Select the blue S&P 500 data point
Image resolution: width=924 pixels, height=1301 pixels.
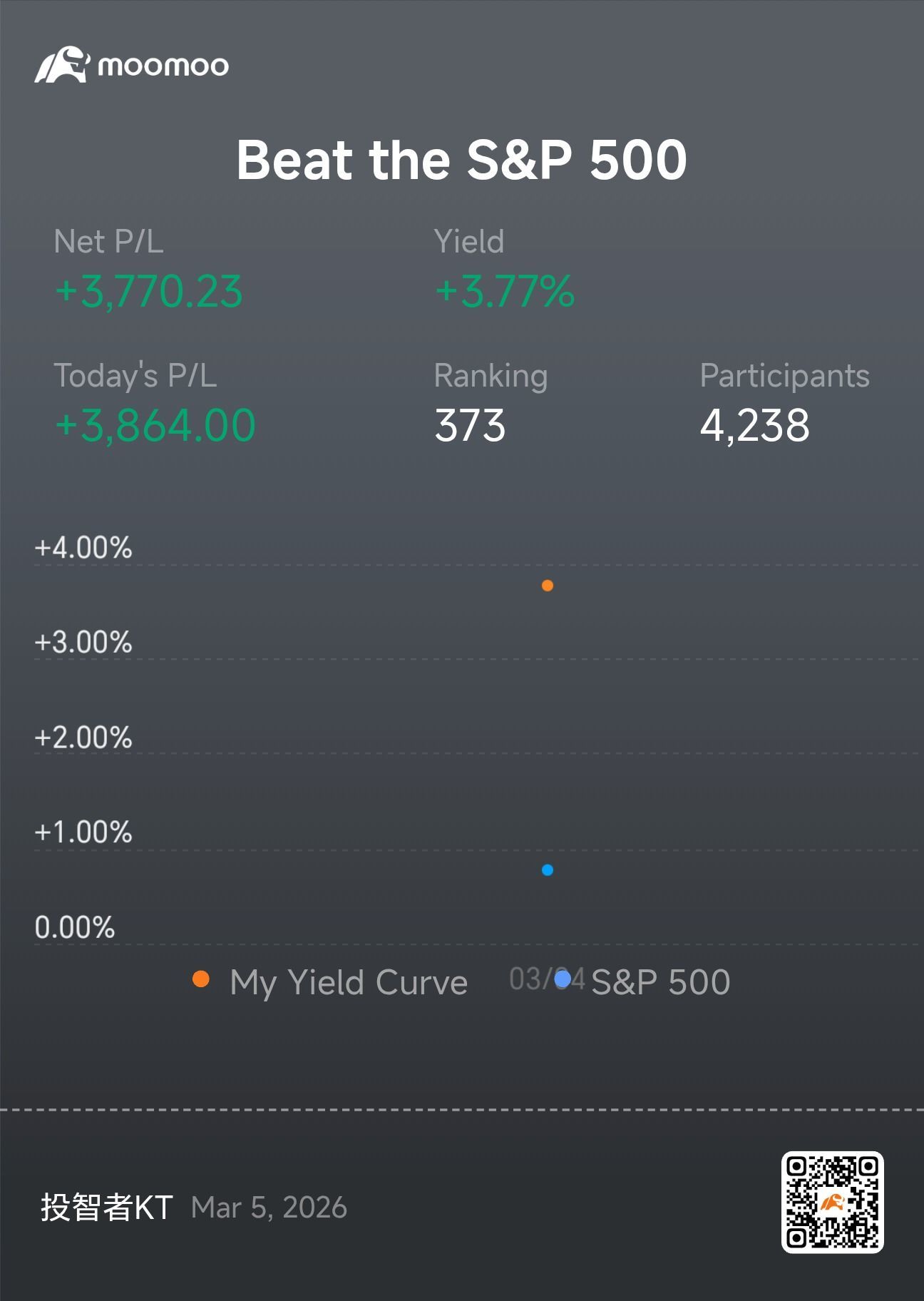click(x=548, y=869)
